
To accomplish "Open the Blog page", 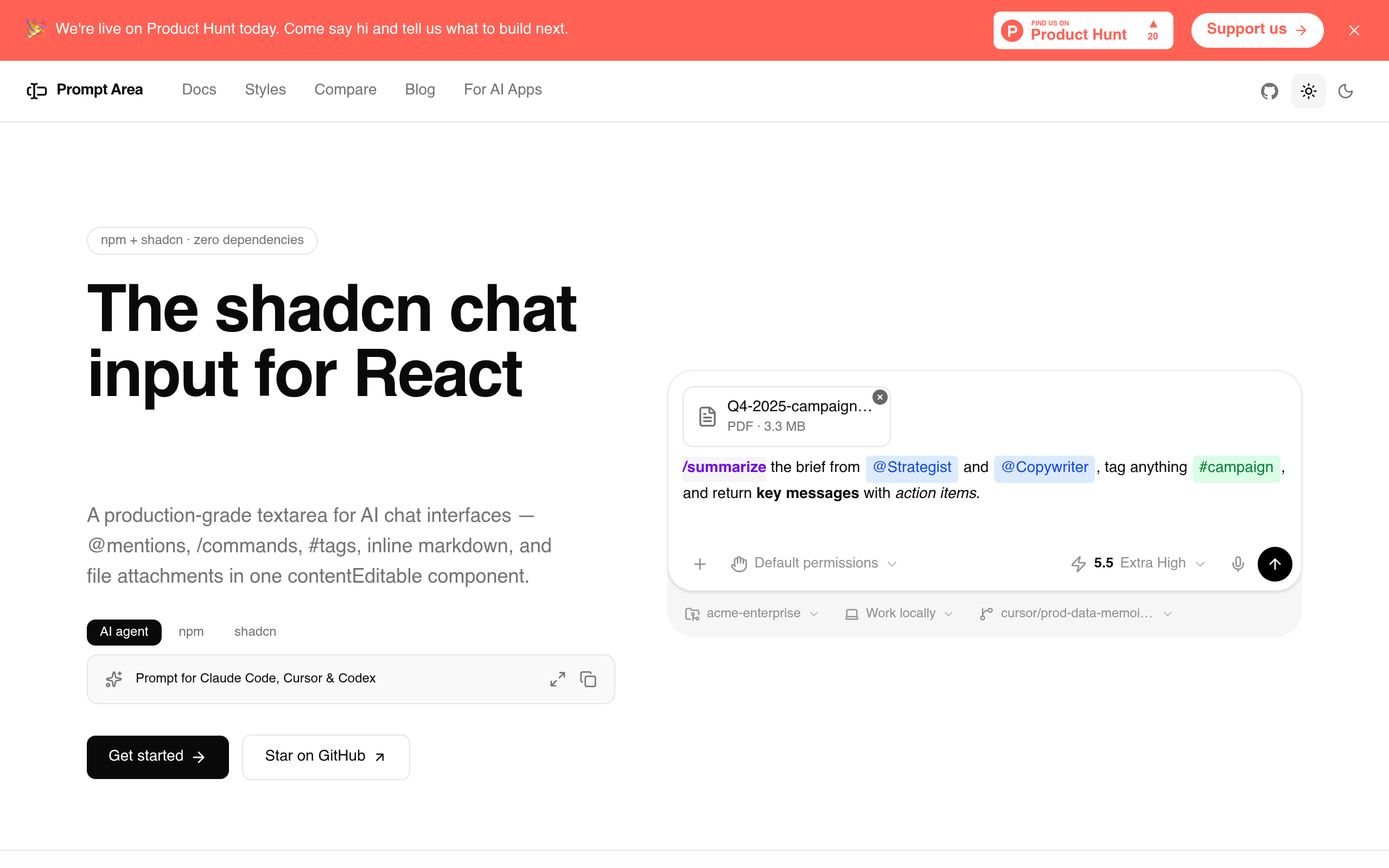I will tap(419, 90).
